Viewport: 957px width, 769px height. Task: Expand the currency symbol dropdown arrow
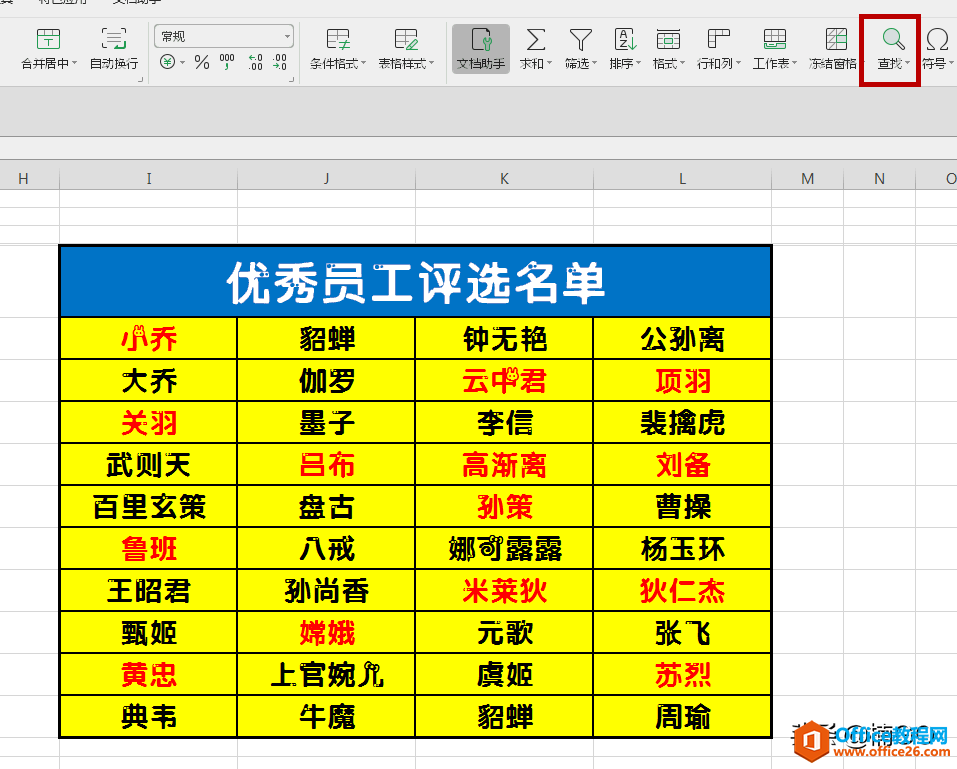tap(182, 62)
